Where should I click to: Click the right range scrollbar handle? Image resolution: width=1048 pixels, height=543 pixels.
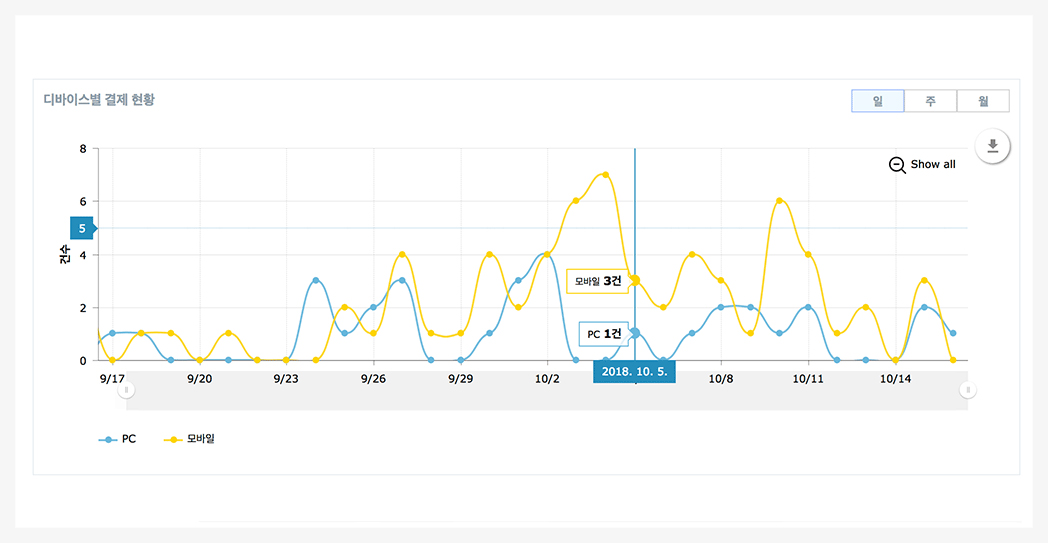point(967,390)
